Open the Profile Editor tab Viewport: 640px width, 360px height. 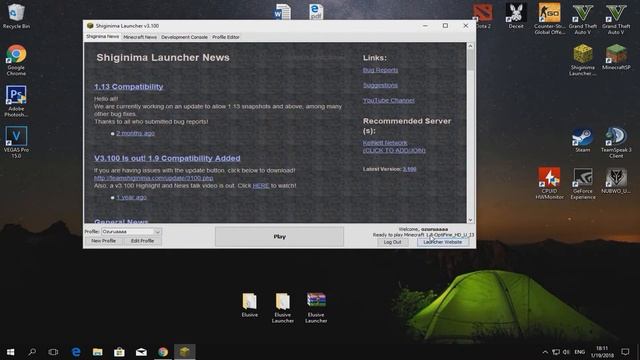click(x=226, y=37)
